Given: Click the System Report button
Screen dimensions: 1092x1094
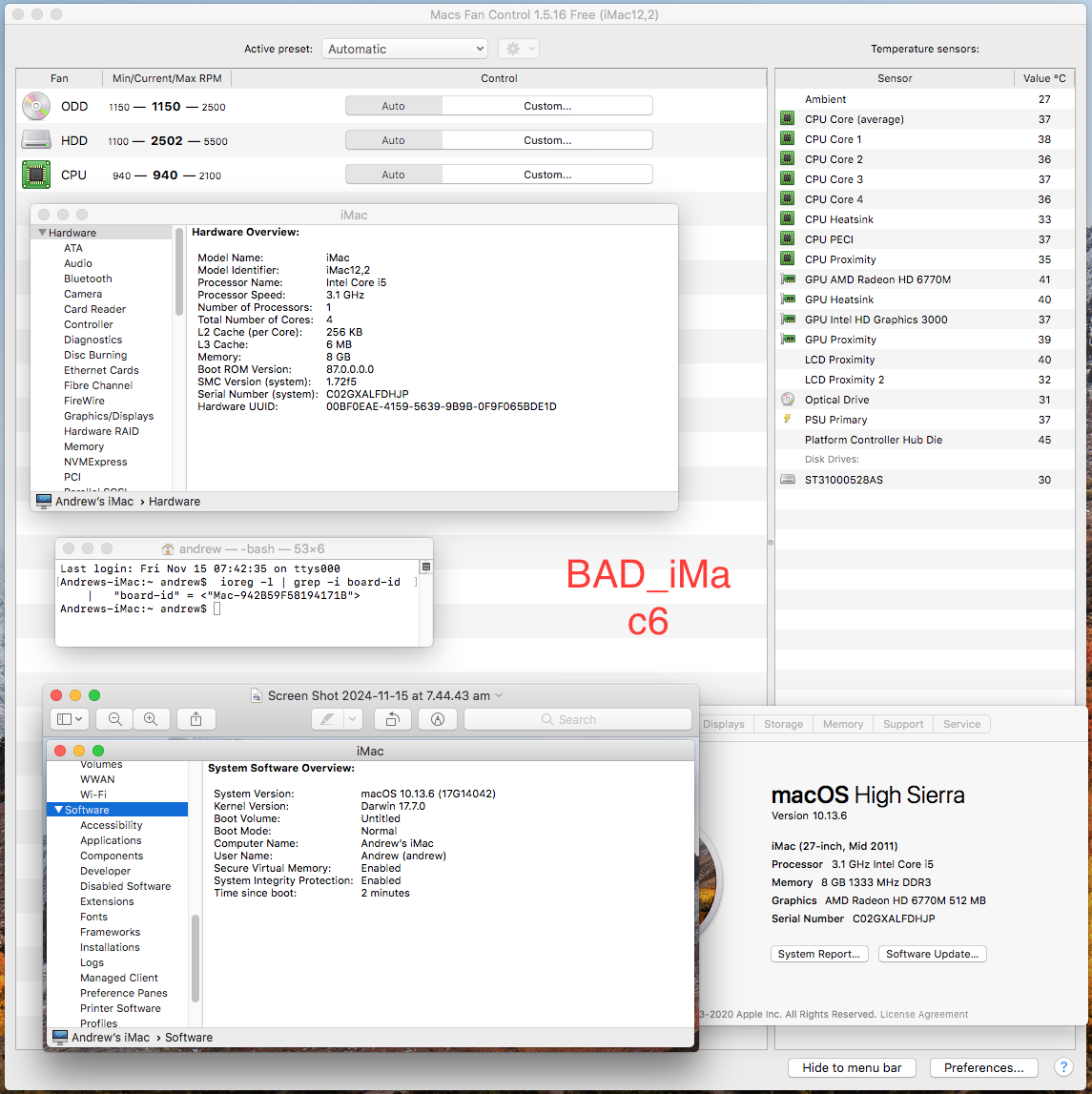Looking at the screenshot, I should [819, 954].
